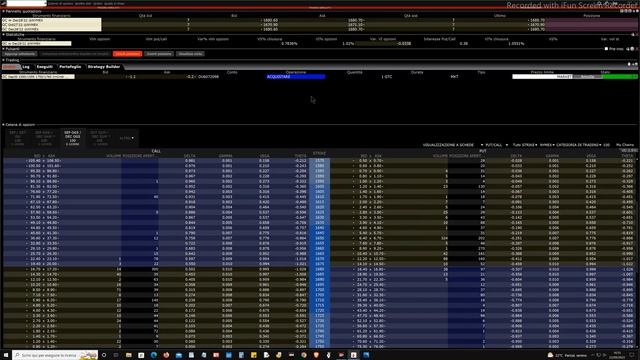
Task: Open Brave browser from the taskbar
Action: pyautogui.click(x=316, y=355)
